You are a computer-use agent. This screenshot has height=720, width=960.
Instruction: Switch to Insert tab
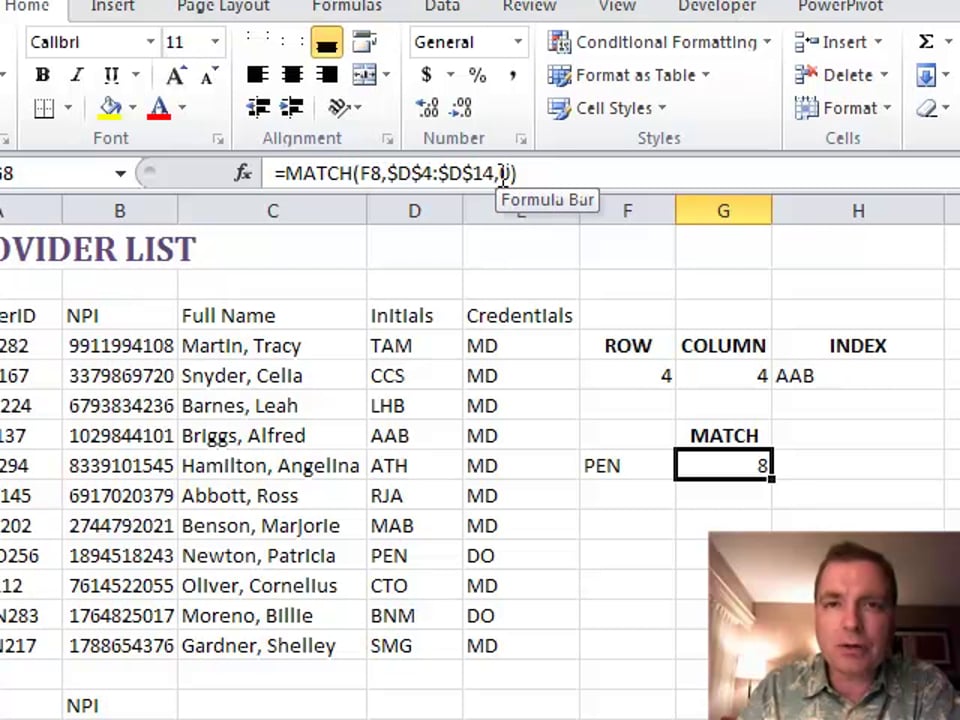pyautogui.click(x=113, y=6)
